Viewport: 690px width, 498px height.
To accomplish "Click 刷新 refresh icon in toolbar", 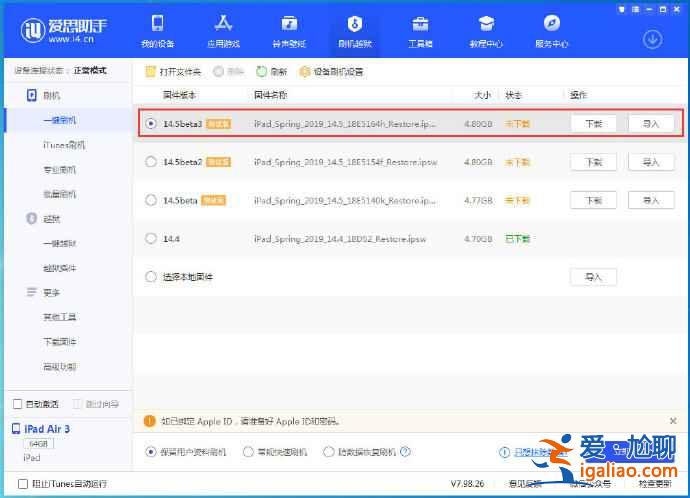I will pos(261,72).
